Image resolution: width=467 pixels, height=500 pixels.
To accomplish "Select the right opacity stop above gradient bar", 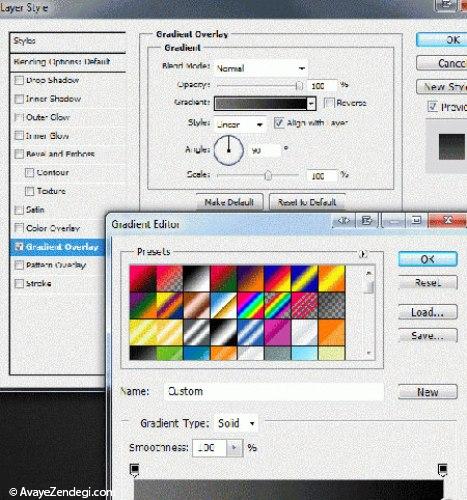I will point(442,469).
